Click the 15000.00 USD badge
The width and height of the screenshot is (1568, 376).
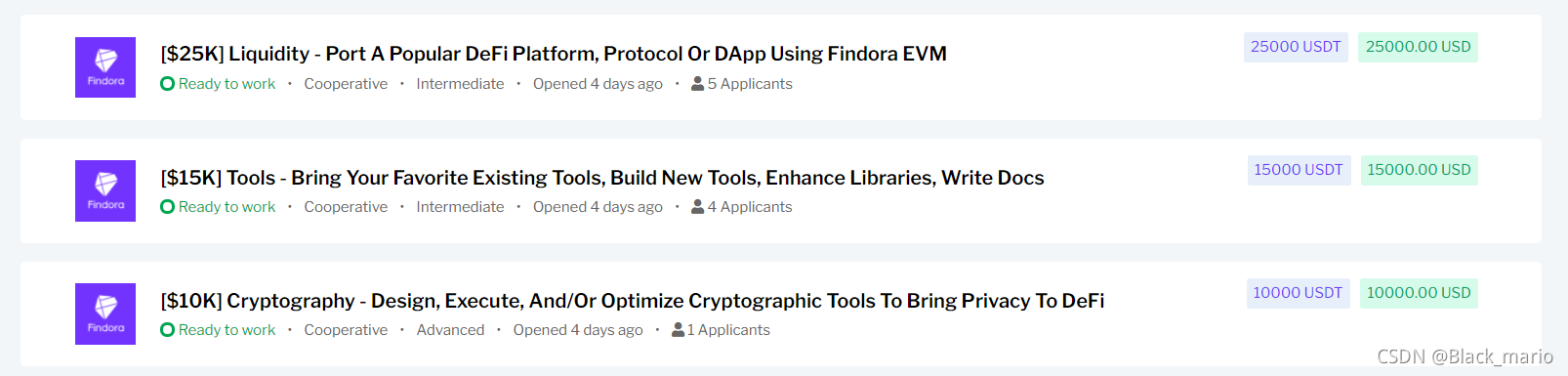1419,170
